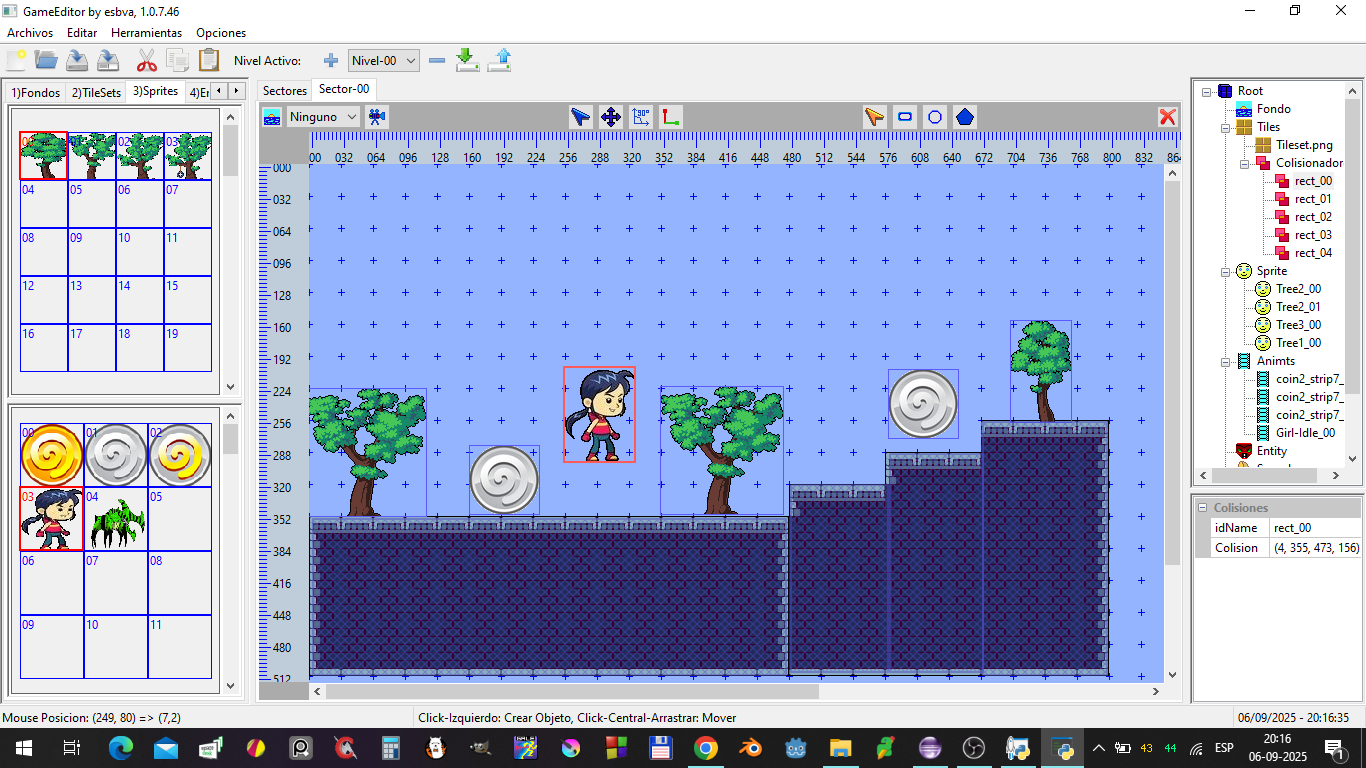Screen dimensions: 1366x768
Task: Select the tree sprite thumbnail in cell 01
Action: [93, 156]
